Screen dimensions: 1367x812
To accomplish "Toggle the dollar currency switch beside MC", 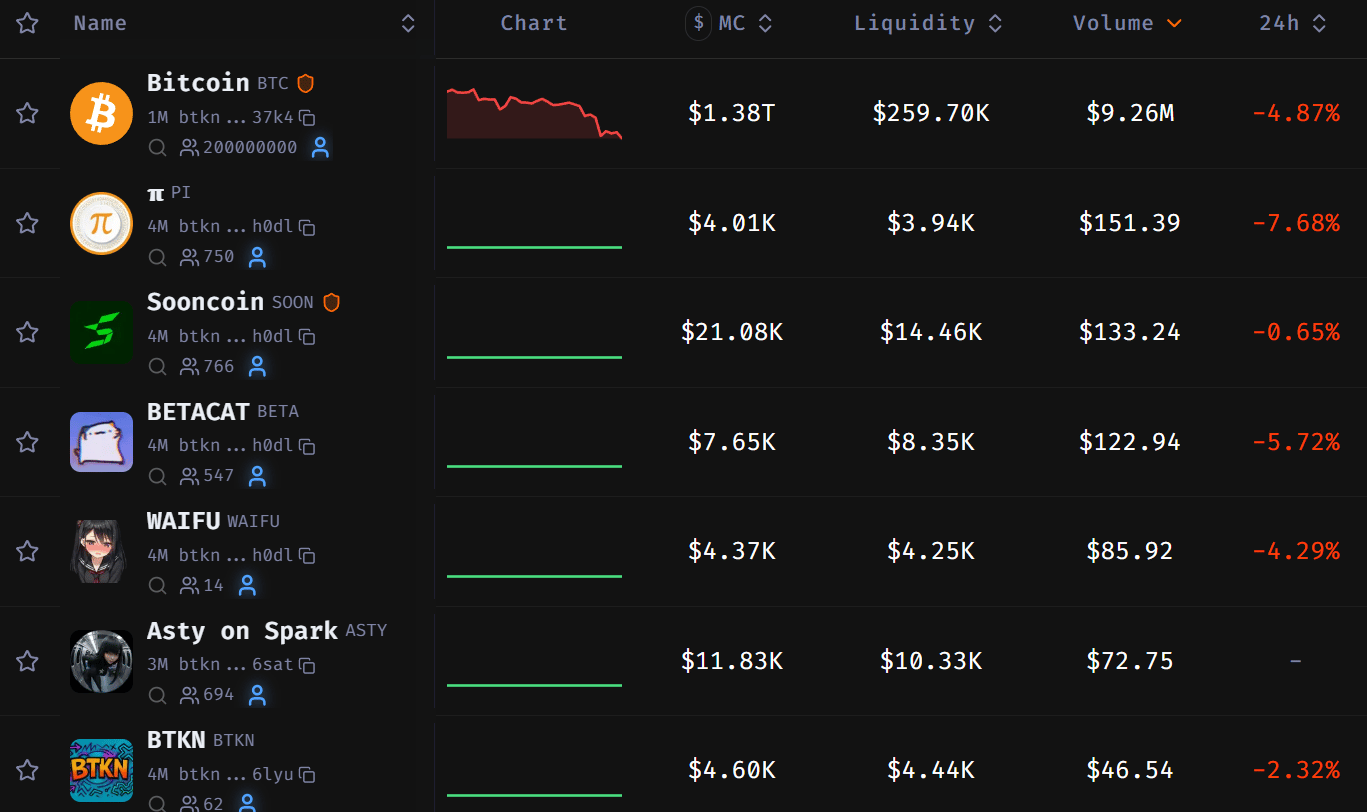I will coord(699,23).
